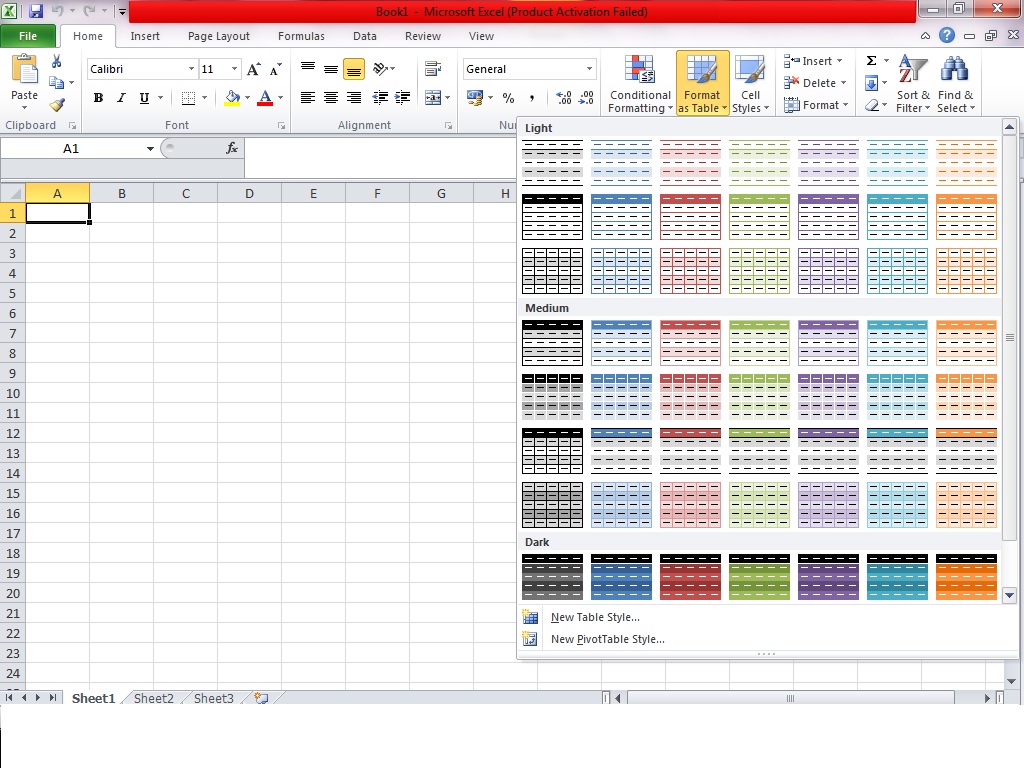Click the Decrease Indent icon

point(379,98)
